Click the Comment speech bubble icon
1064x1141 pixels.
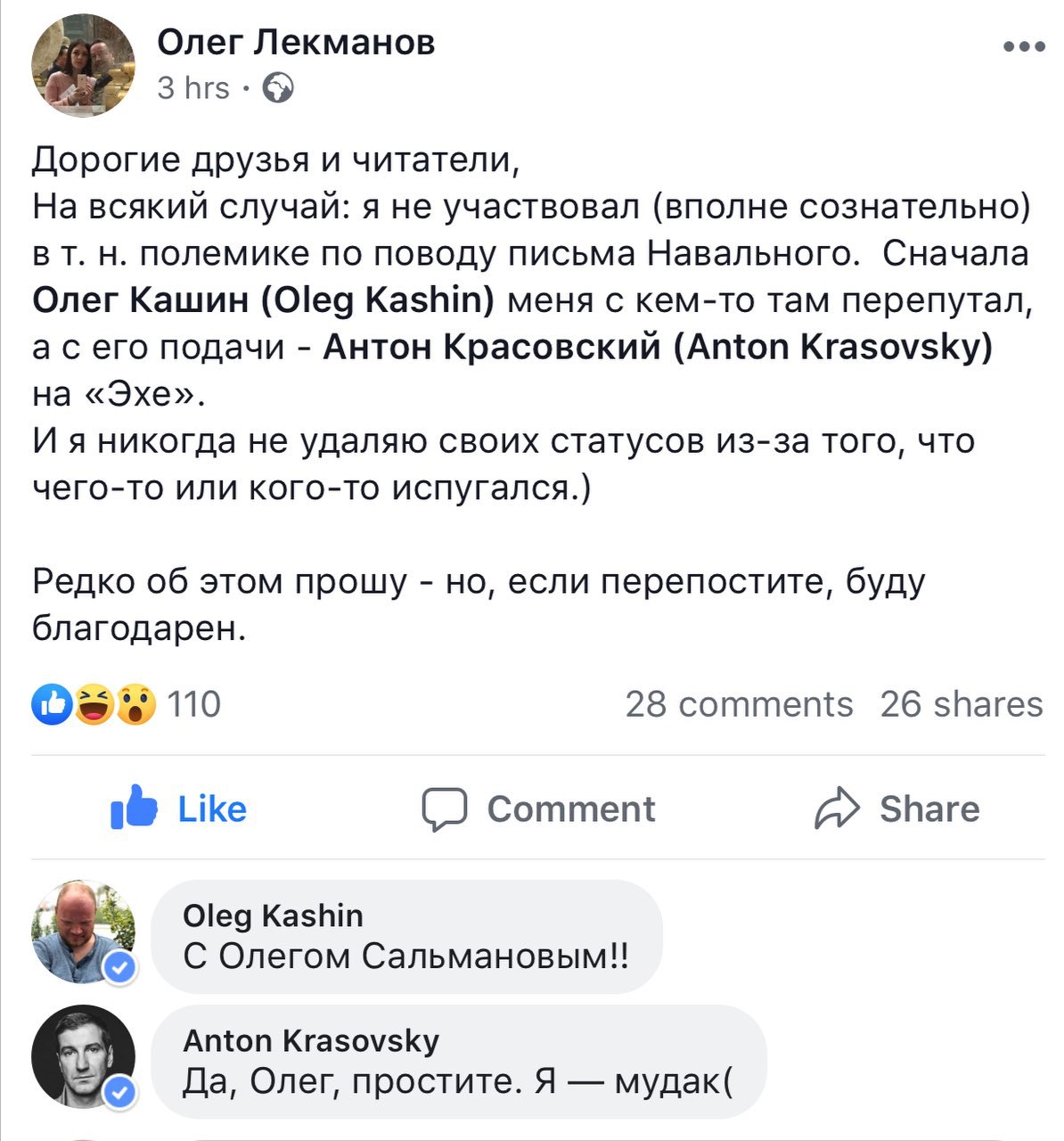tap(444, 809)
